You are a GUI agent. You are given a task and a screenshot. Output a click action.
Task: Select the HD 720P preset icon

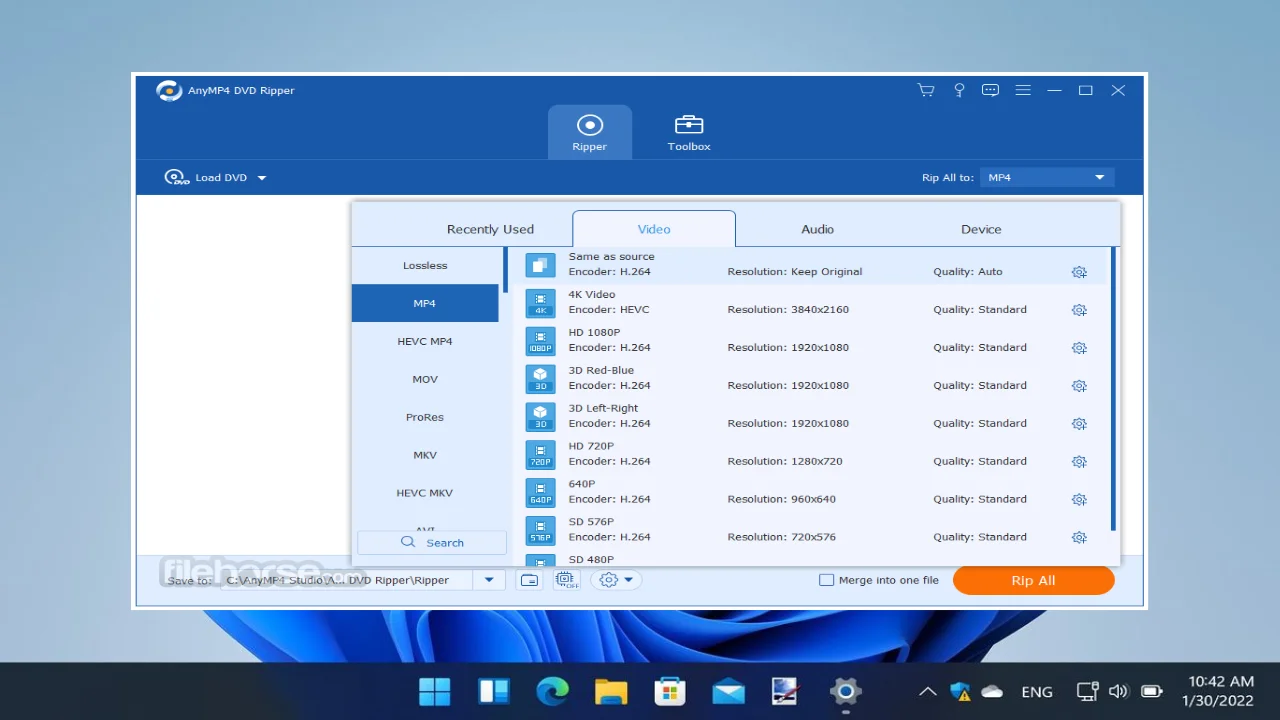coord(540,455)
